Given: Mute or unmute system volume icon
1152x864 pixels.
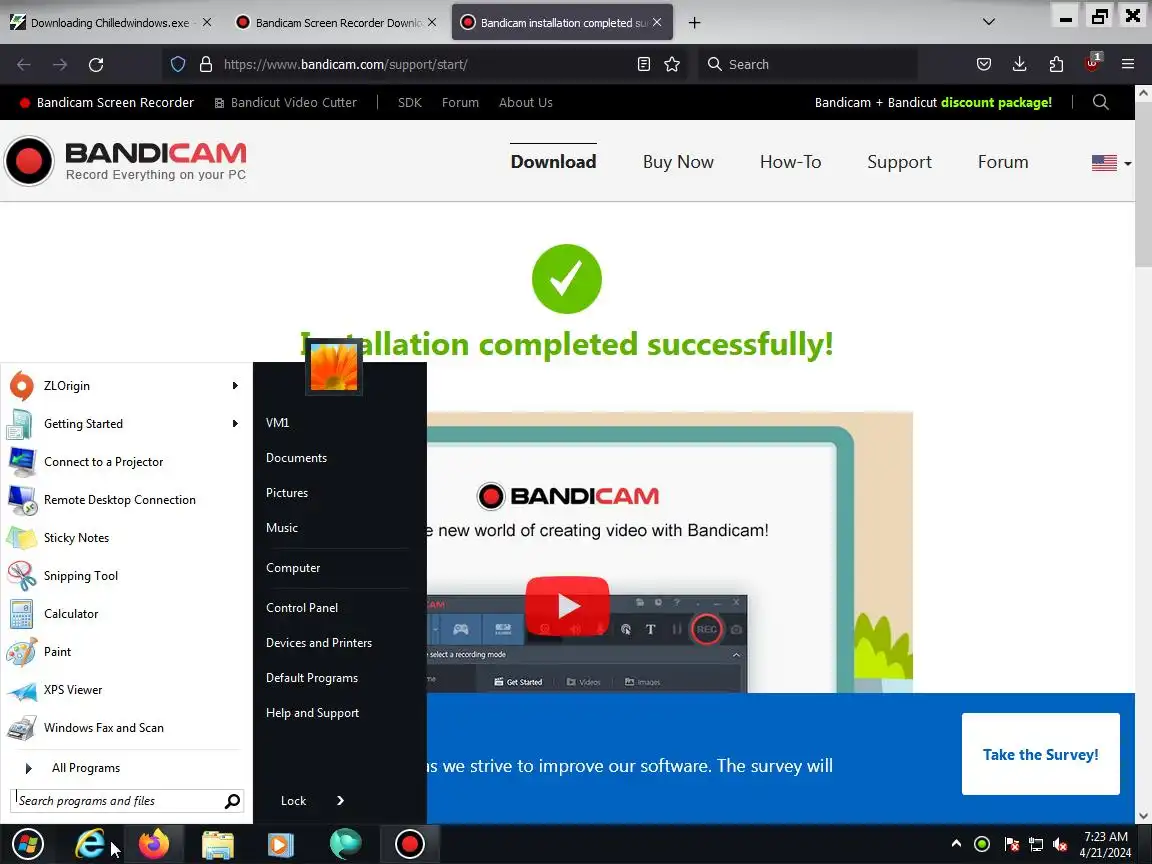Looking at the screenshot, I should (x=1059, y=845).
